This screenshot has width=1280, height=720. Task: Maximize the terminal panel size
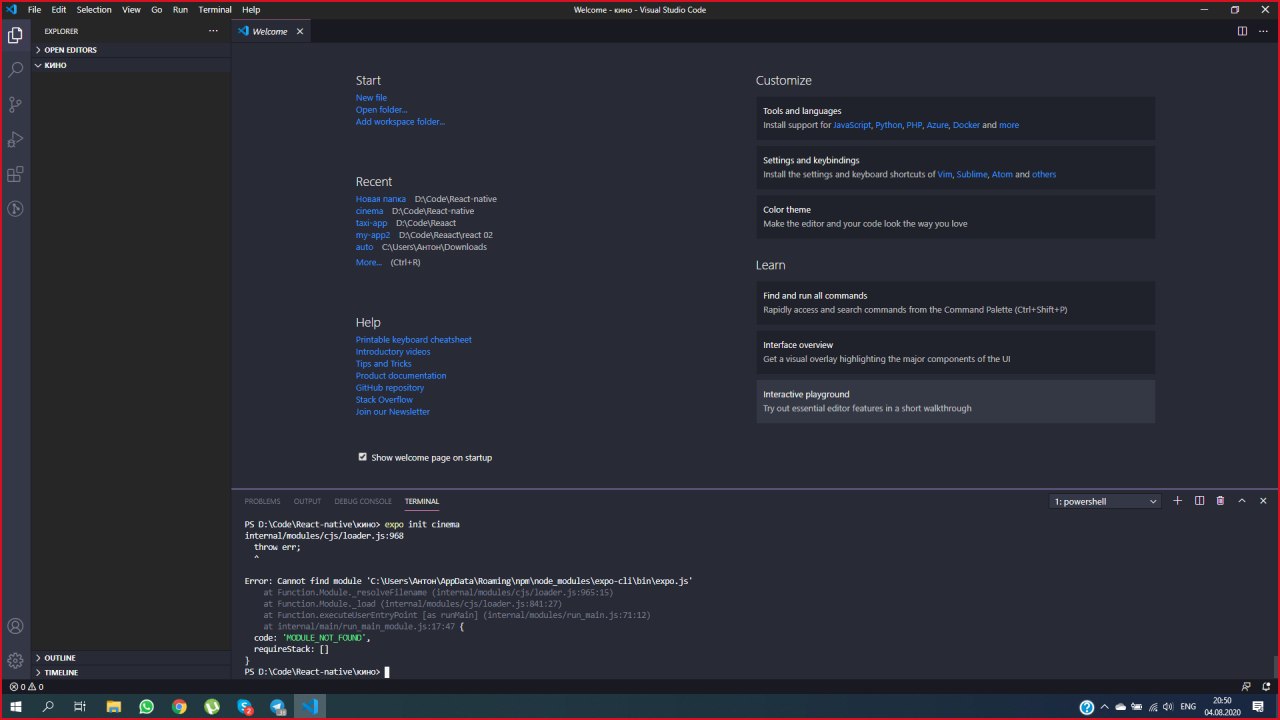pyautogui.click(x=1242, y=501)
